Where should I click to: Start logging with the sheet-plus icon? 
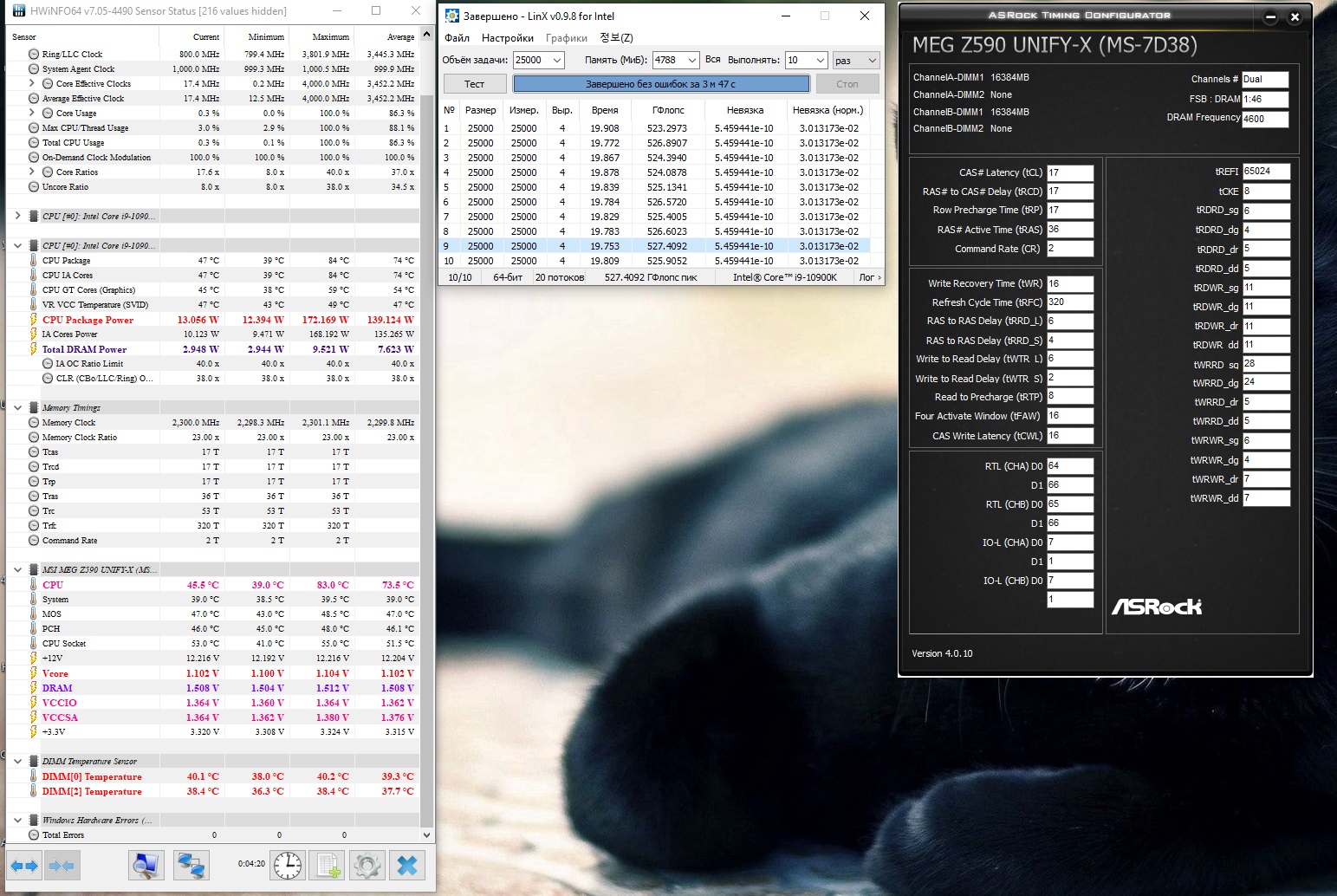click(328, 865)
